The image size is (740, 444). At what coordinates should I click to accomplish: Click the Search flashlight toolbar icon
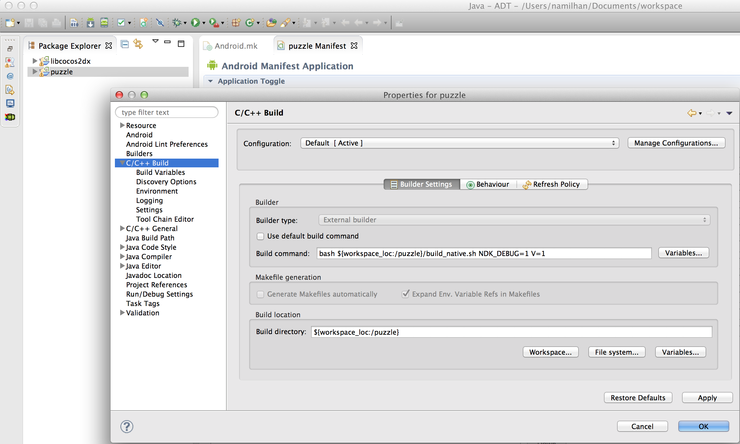(285, 23)
